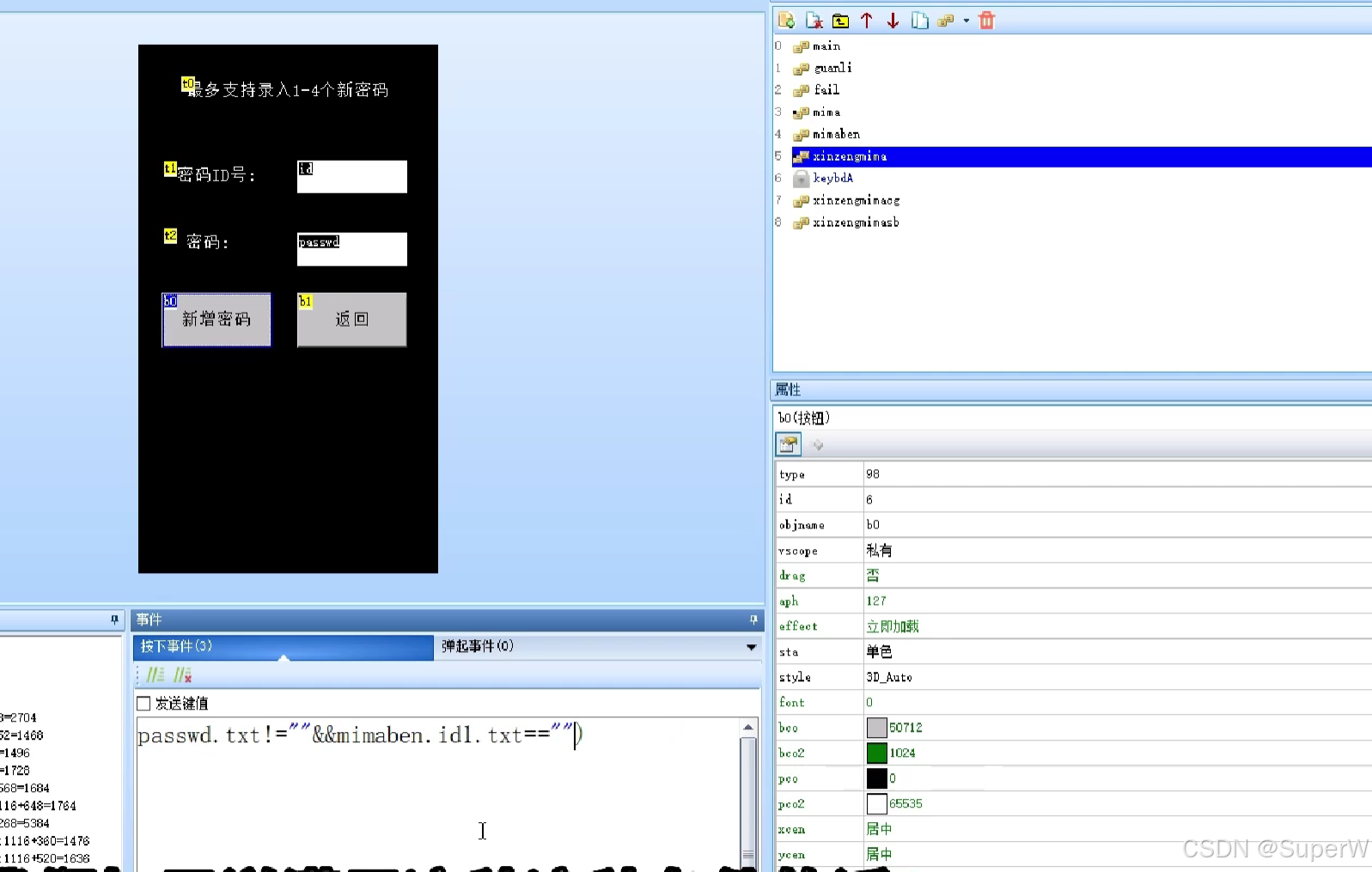This screenshot has width=1372, height=872.
Task: Select the passwd text field on canvas
Action: point(352,249)
